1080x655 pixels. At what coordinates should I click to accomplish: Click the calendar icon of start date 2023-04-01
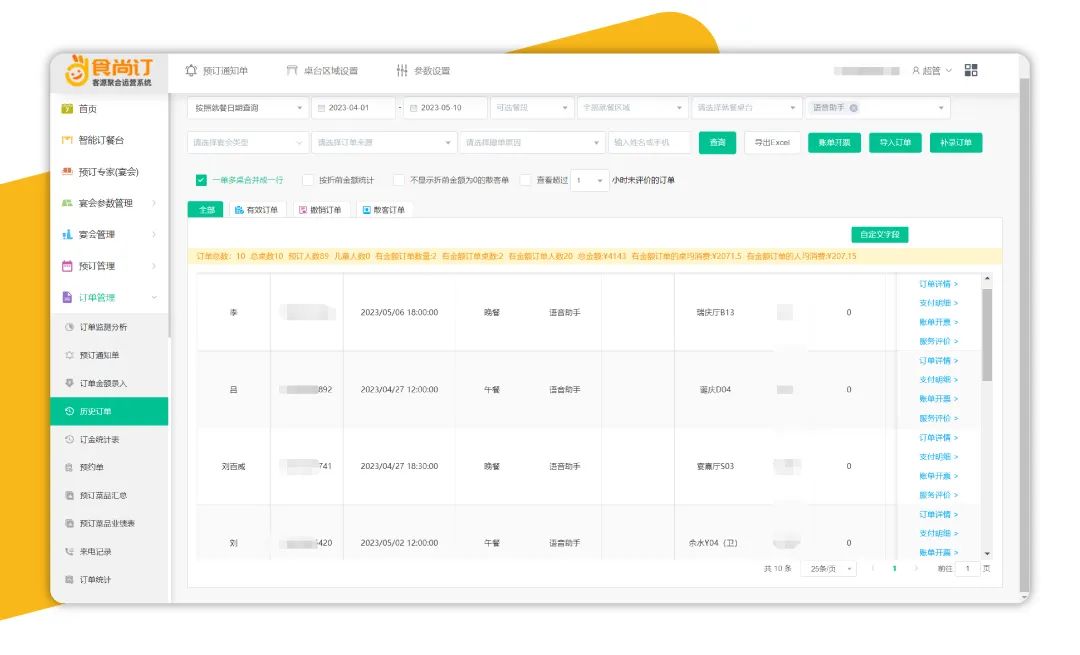(321, 108)
